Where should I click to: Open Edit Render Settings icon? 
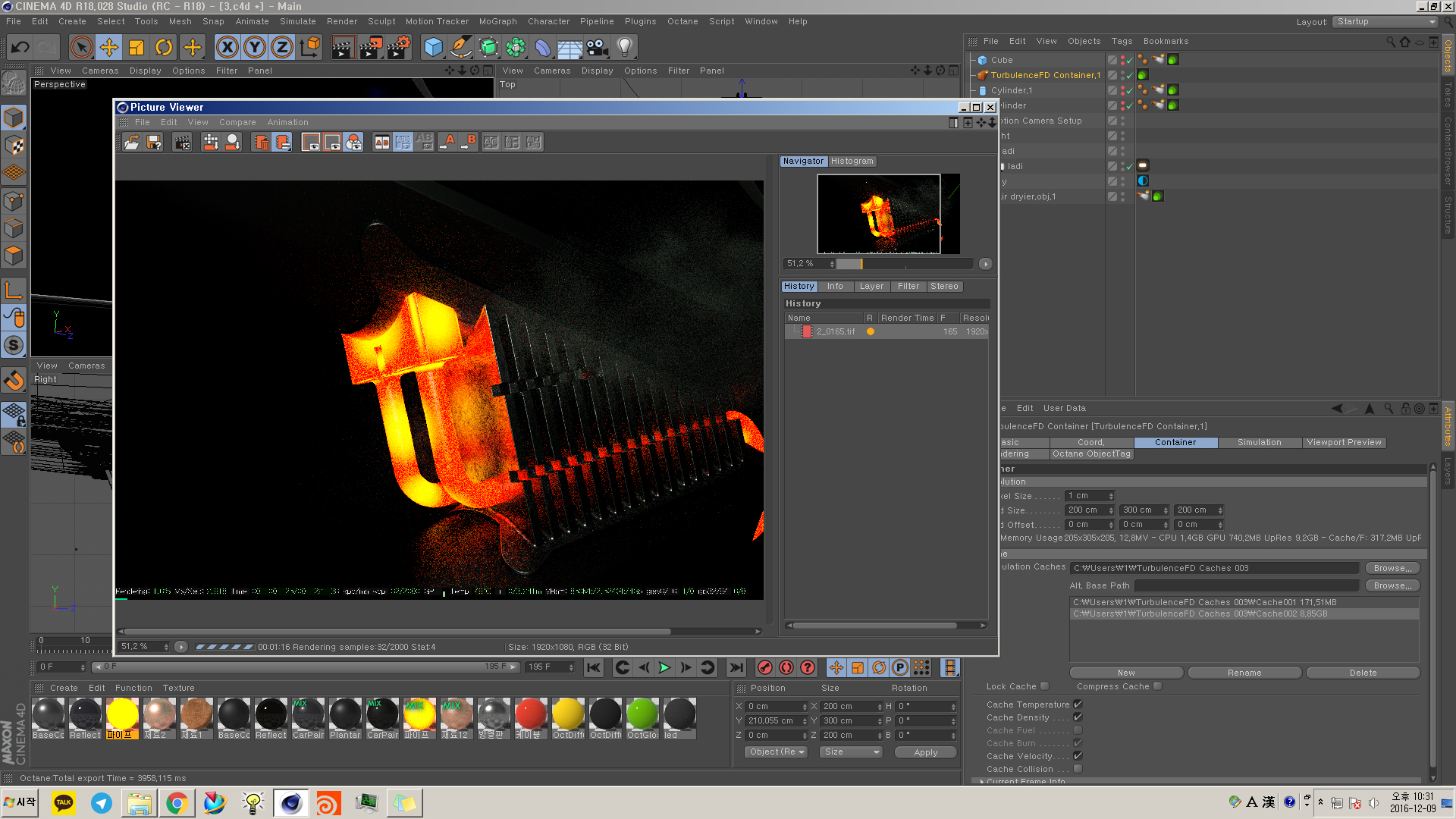399,47
